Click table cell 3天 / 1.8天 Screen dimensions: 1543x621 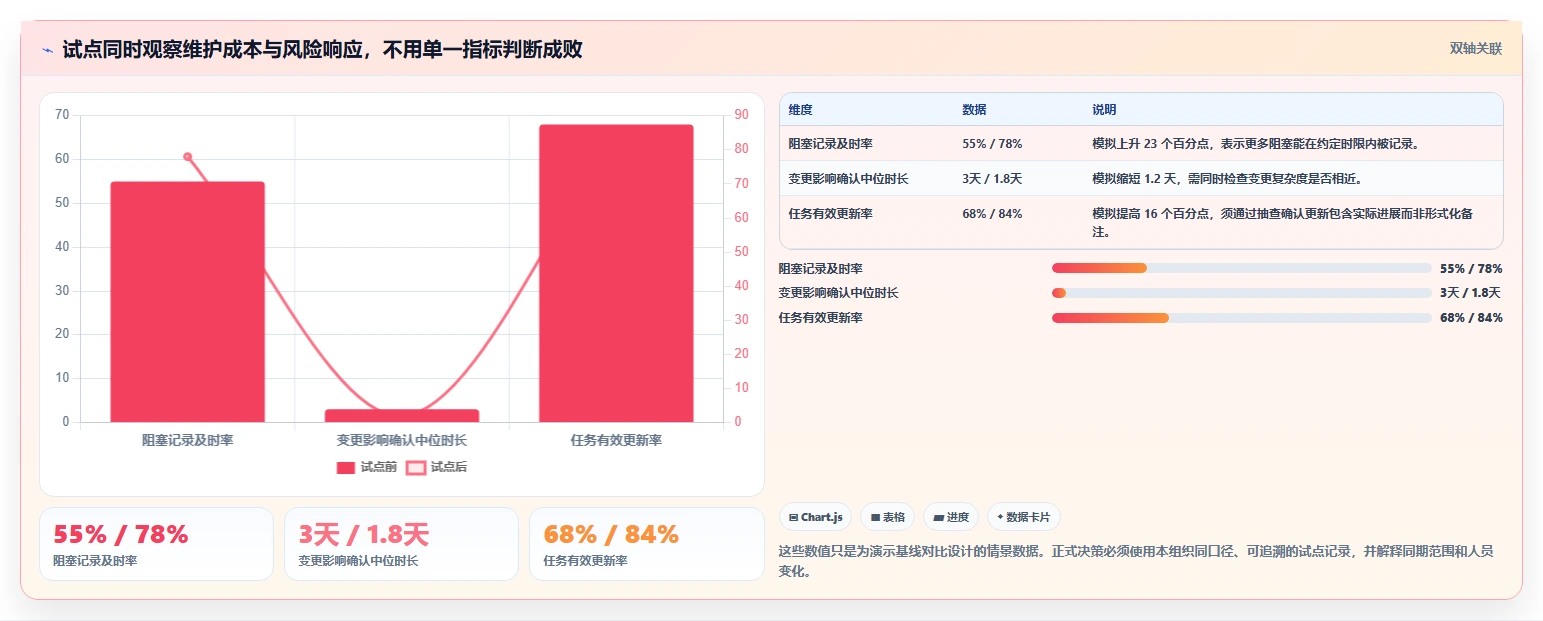click(992, 179)
